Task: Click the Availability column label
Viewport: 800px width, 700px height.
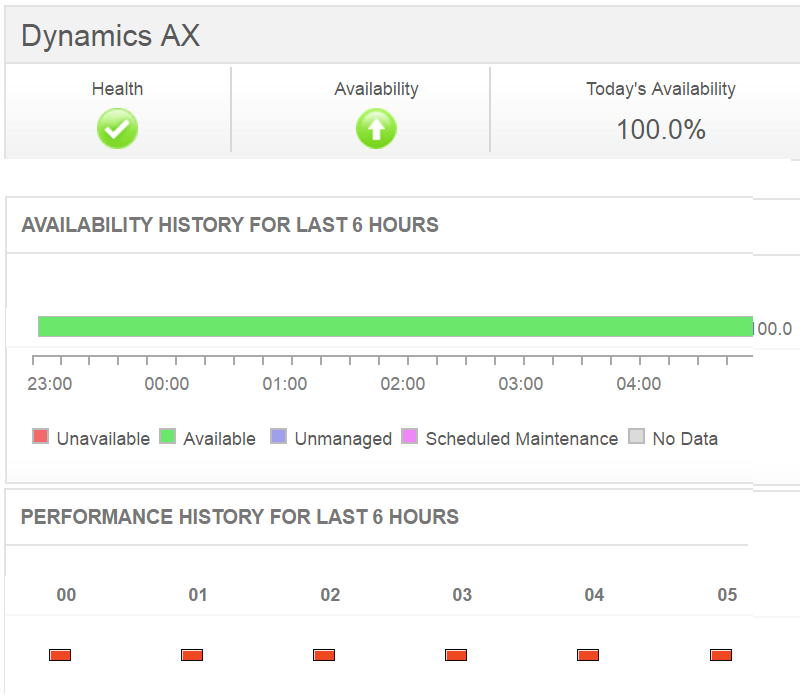Action: (376, 89)
